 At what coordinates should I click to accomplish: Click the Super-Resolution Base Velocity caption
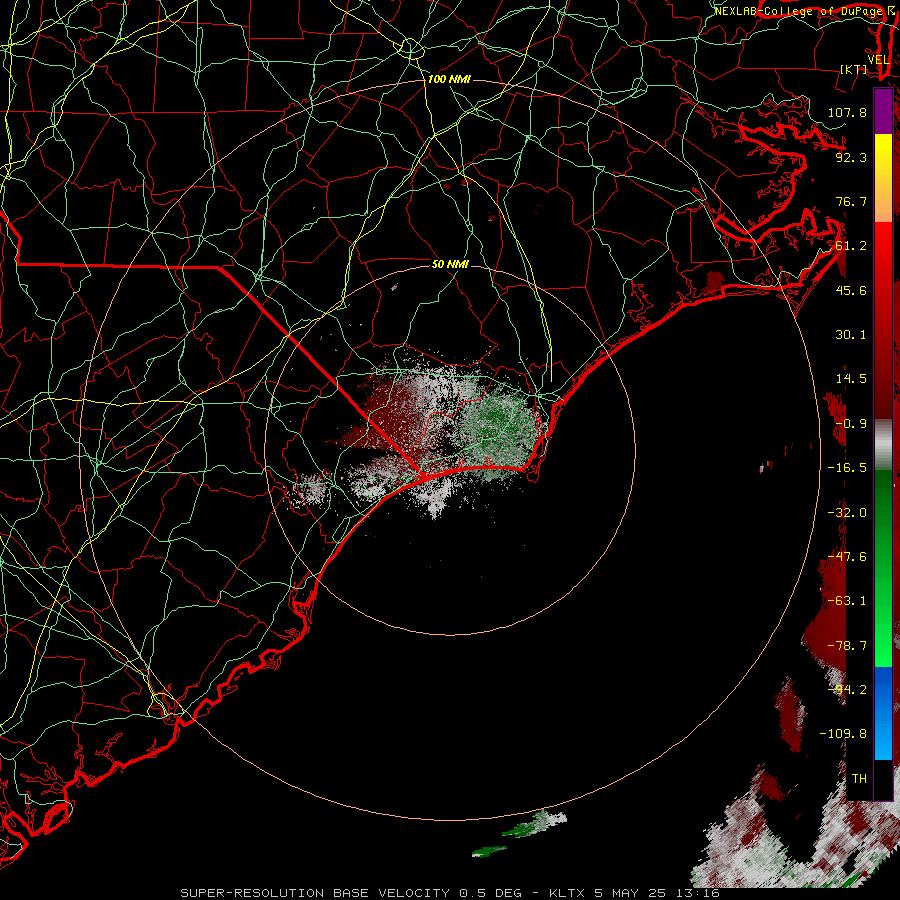click(449, 893)
